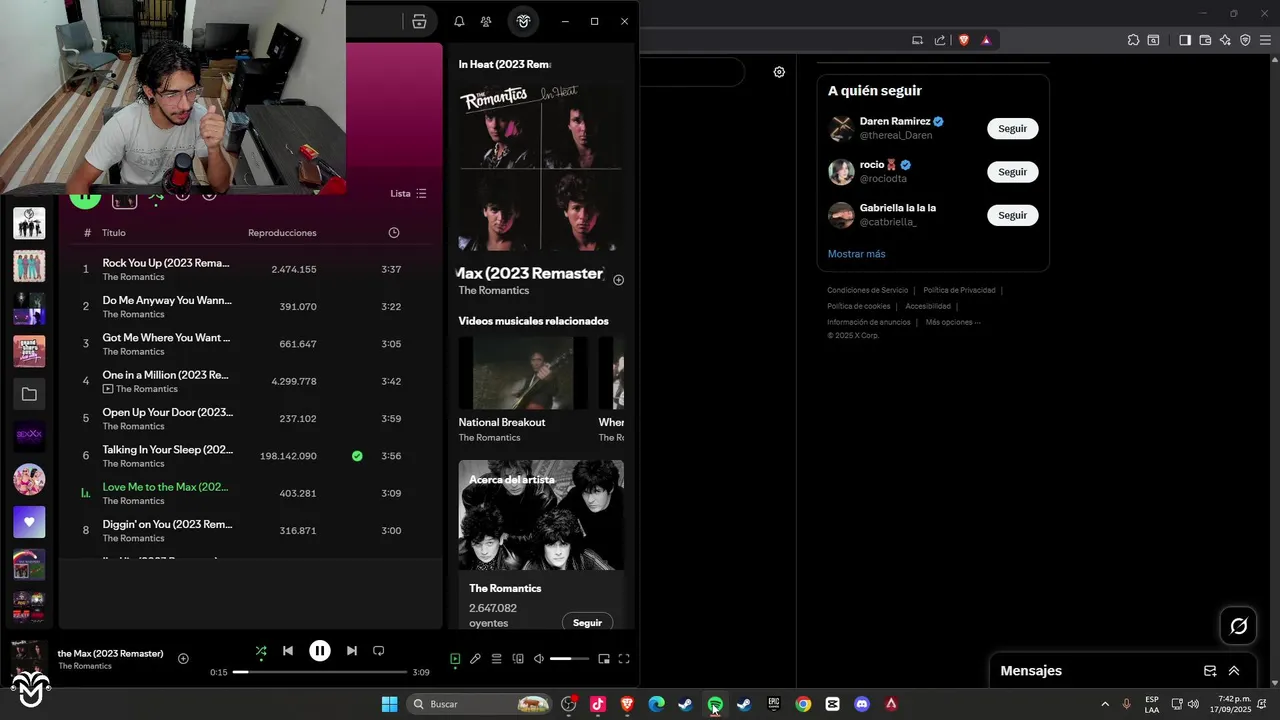The width and height of the screenshot is (1280, 720).
Task: Follow Gabriella la la la
Action: pyautogui.click(x=1013, y=215)
